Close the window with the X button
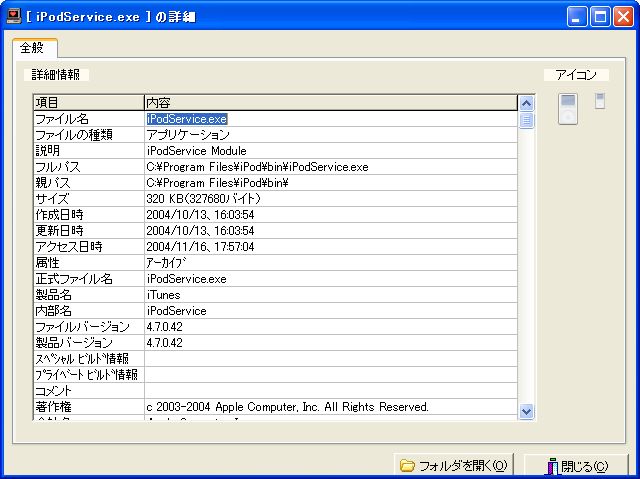The width and height of the screenshot is (640, 479). (x=623, y=17)
